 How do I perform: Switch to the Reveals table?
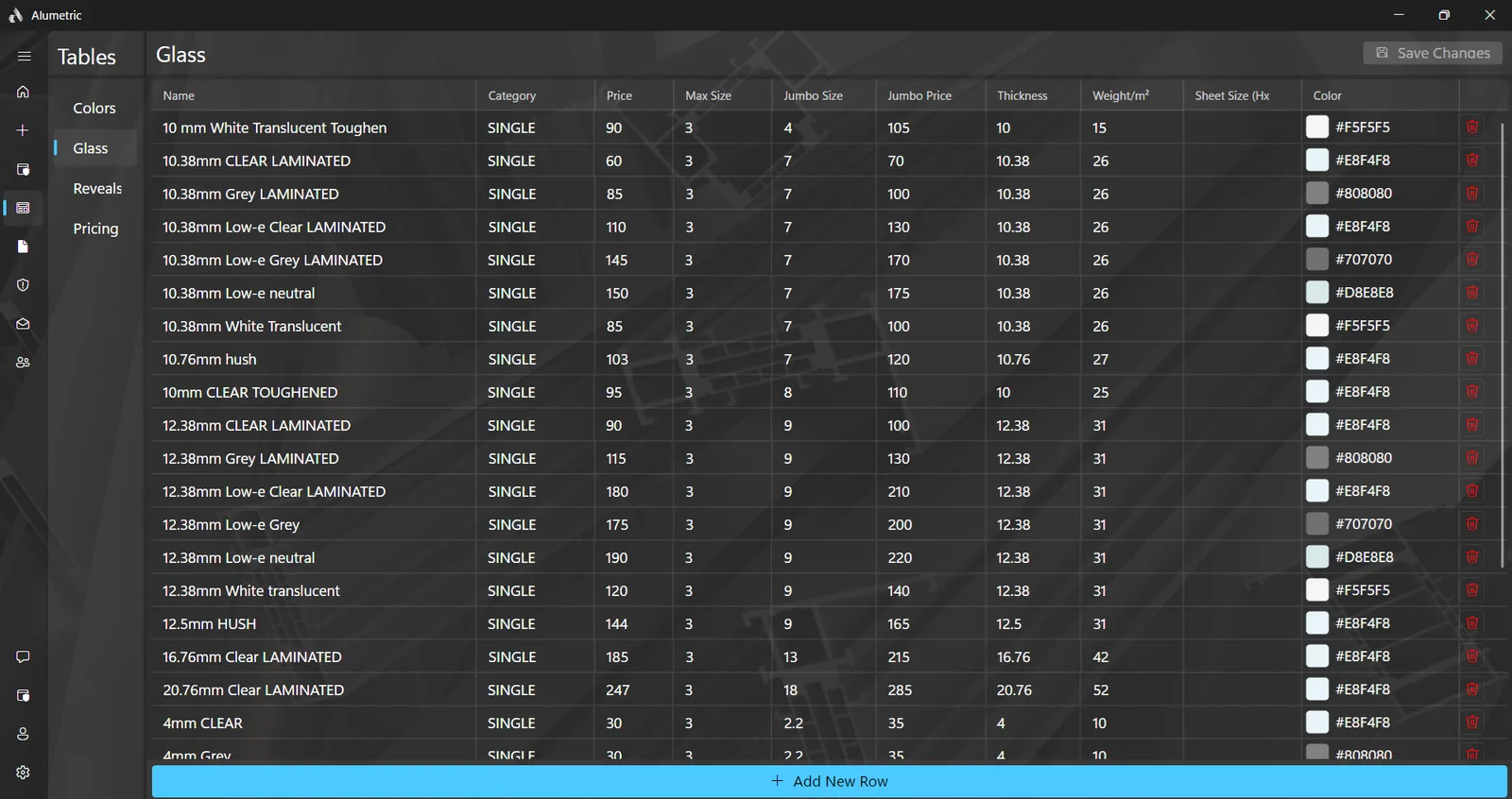tap(94, 189)
